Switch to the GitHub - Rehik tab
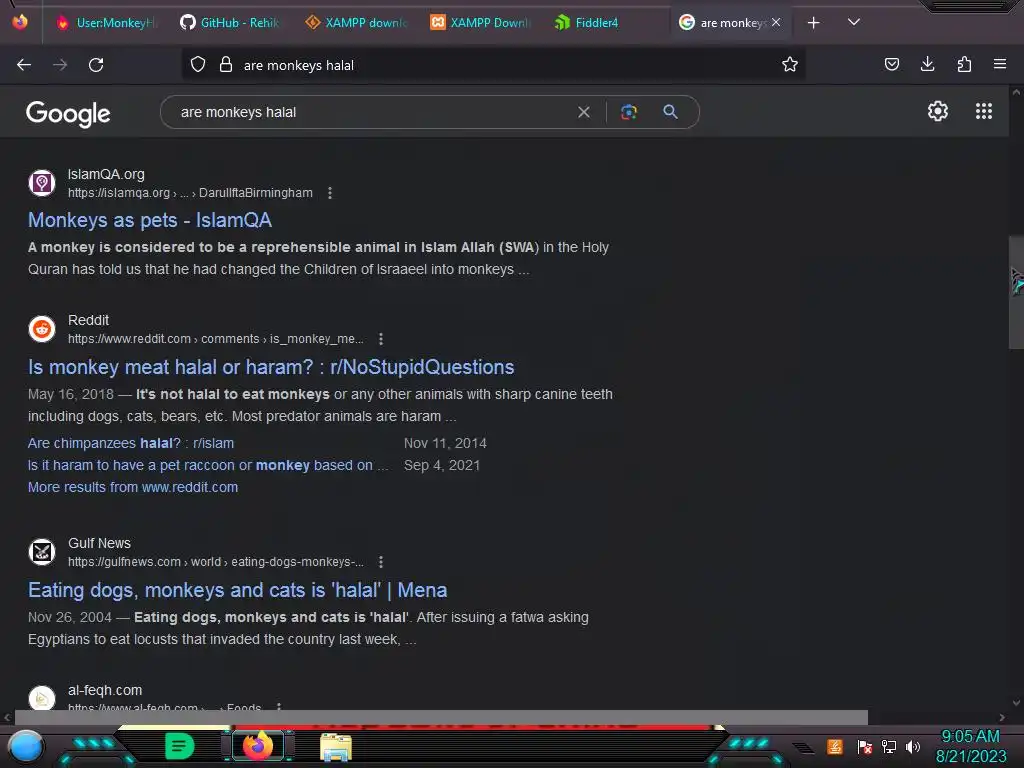The width and height of the screenshot is (1024, 768). pos(230,23)
